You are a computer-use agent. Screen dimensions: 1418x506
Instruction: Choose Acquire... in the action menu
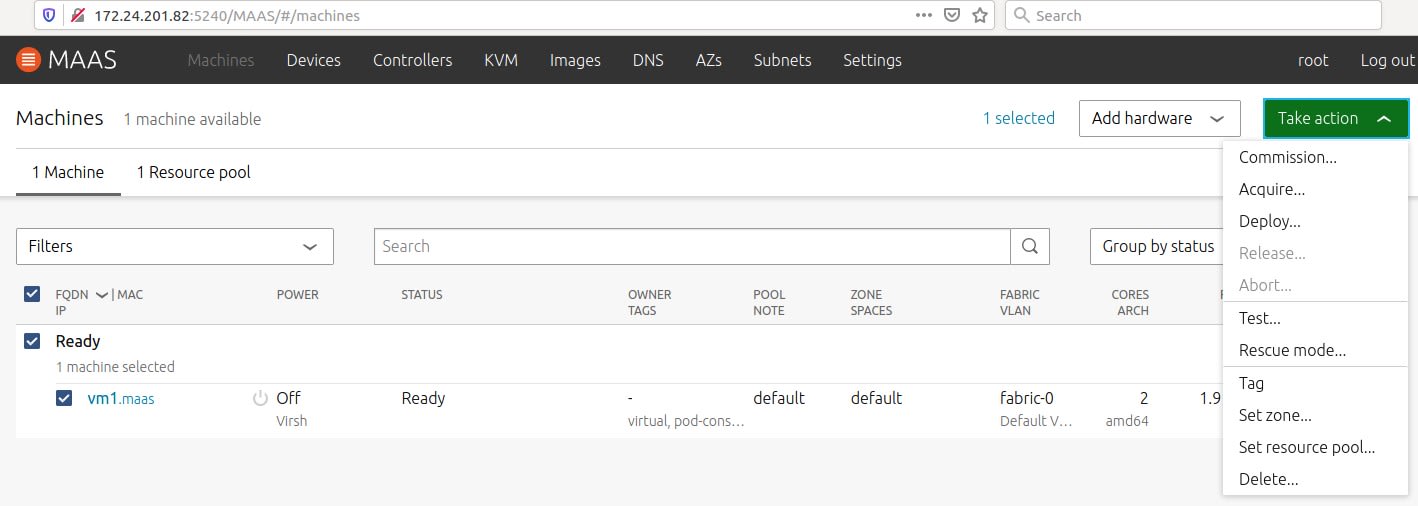pos(1315,189)
